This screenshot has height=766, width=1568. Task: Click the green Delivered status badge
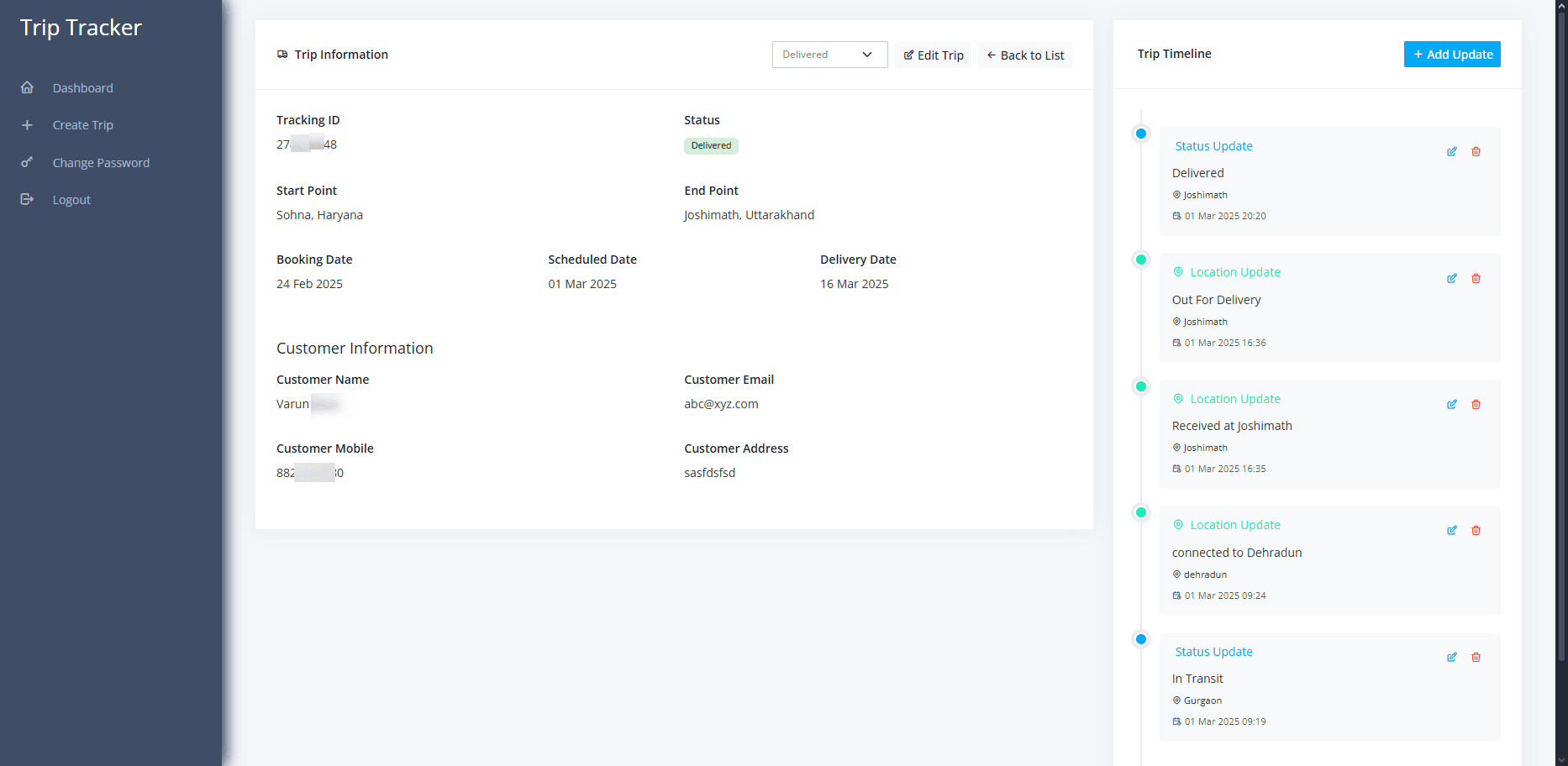[x=711, y=146]
